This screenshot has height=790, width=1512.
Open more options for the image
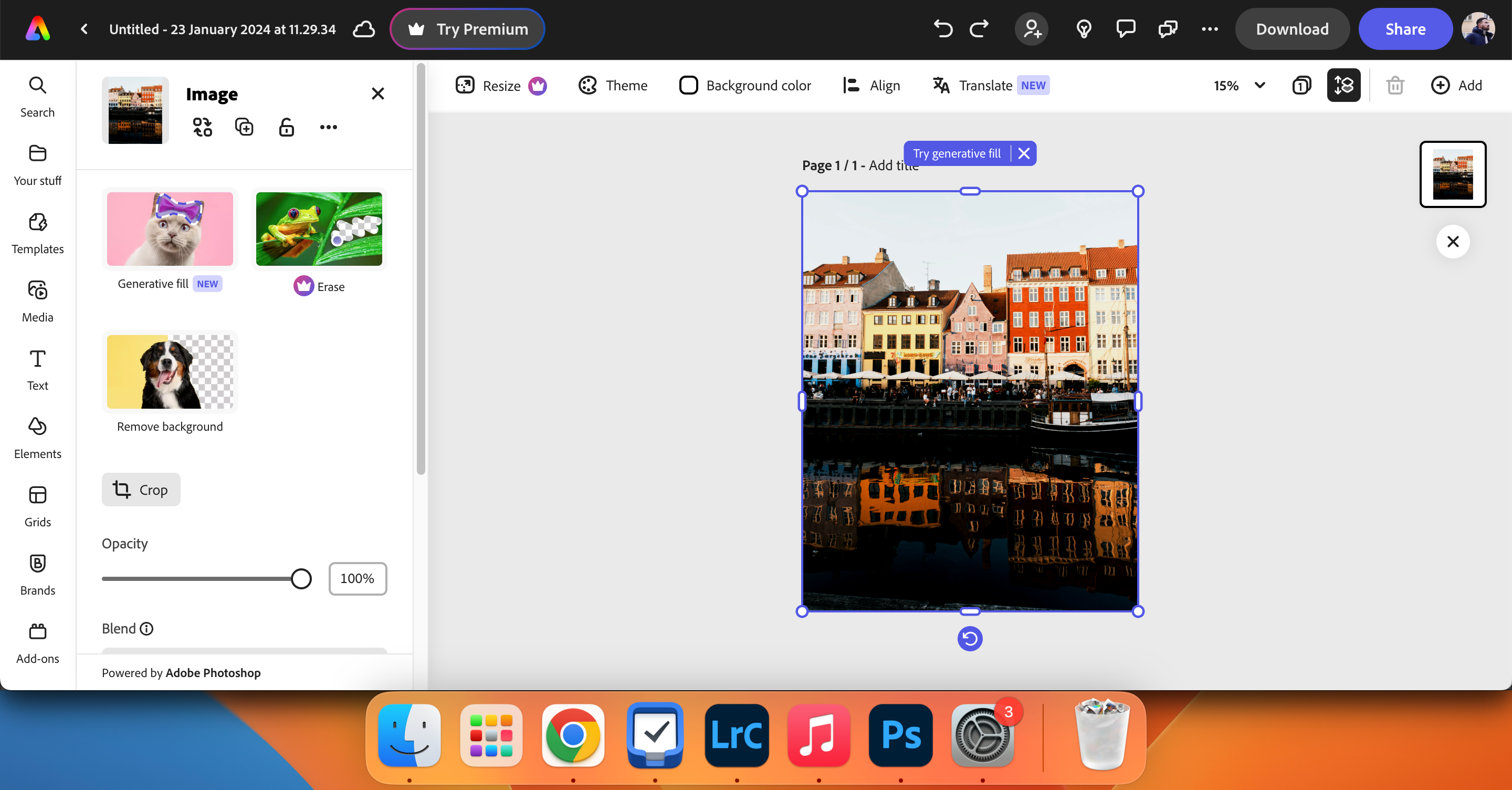329,126
